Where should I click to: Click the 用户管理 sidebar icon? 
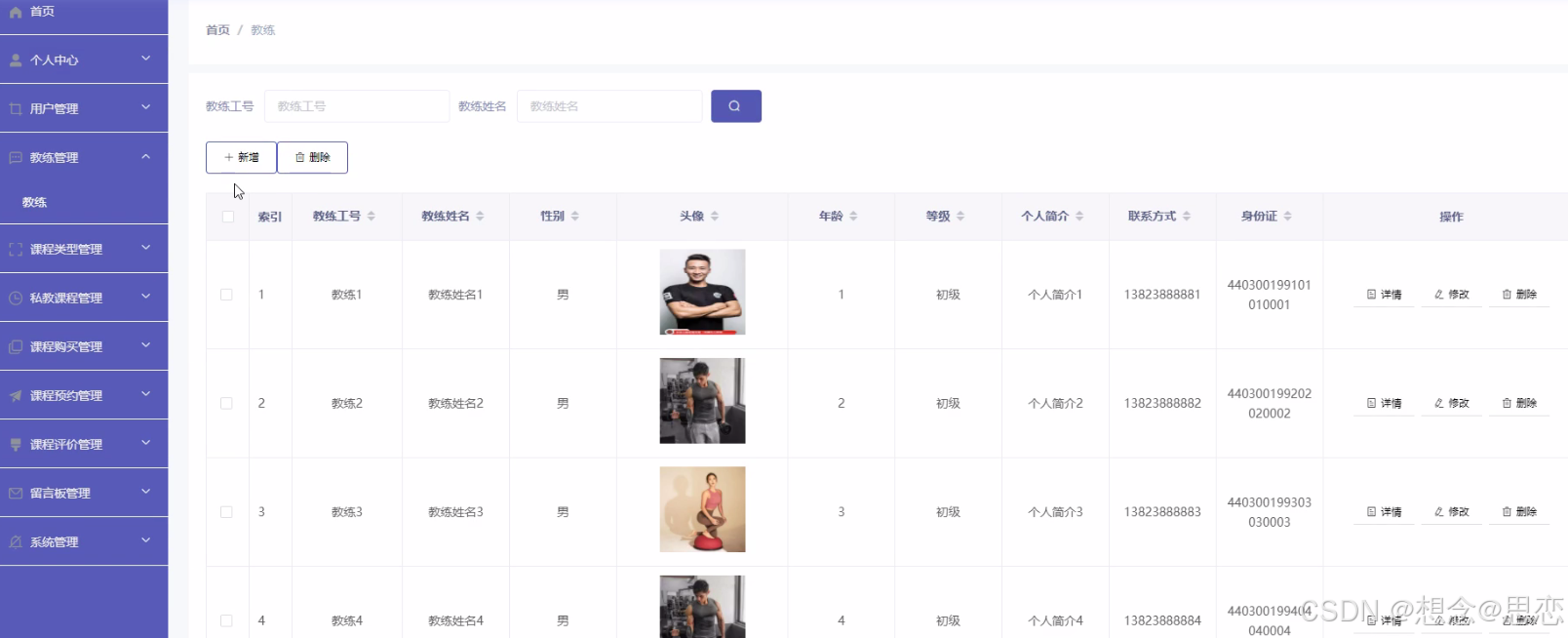[x=16, y=109]
